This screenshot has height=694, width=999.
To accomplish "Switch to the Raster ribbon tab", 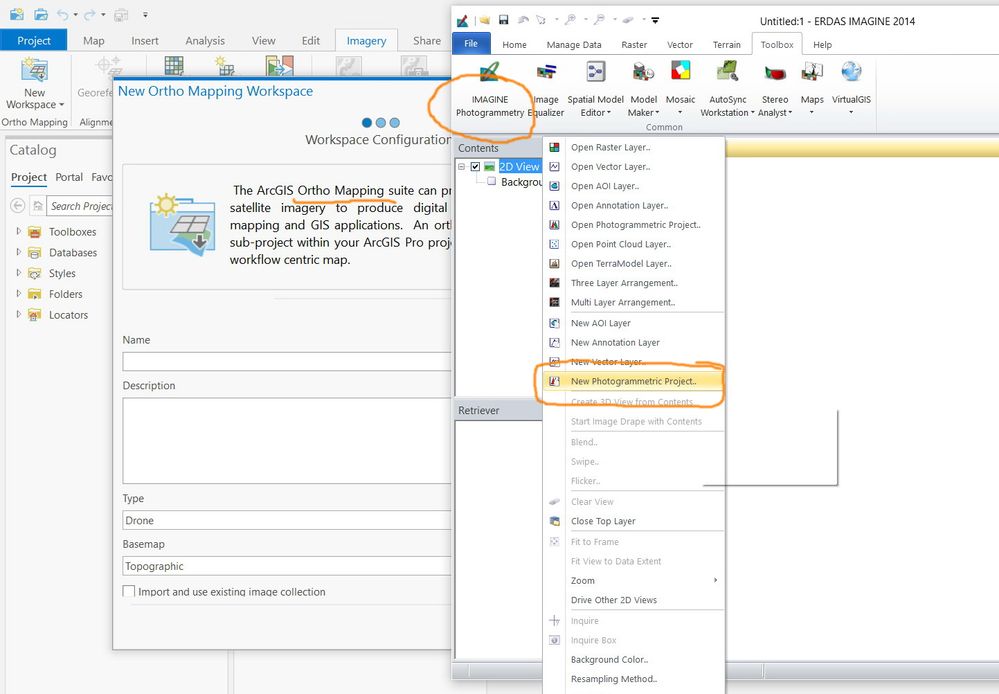I will tap(634, 45).
